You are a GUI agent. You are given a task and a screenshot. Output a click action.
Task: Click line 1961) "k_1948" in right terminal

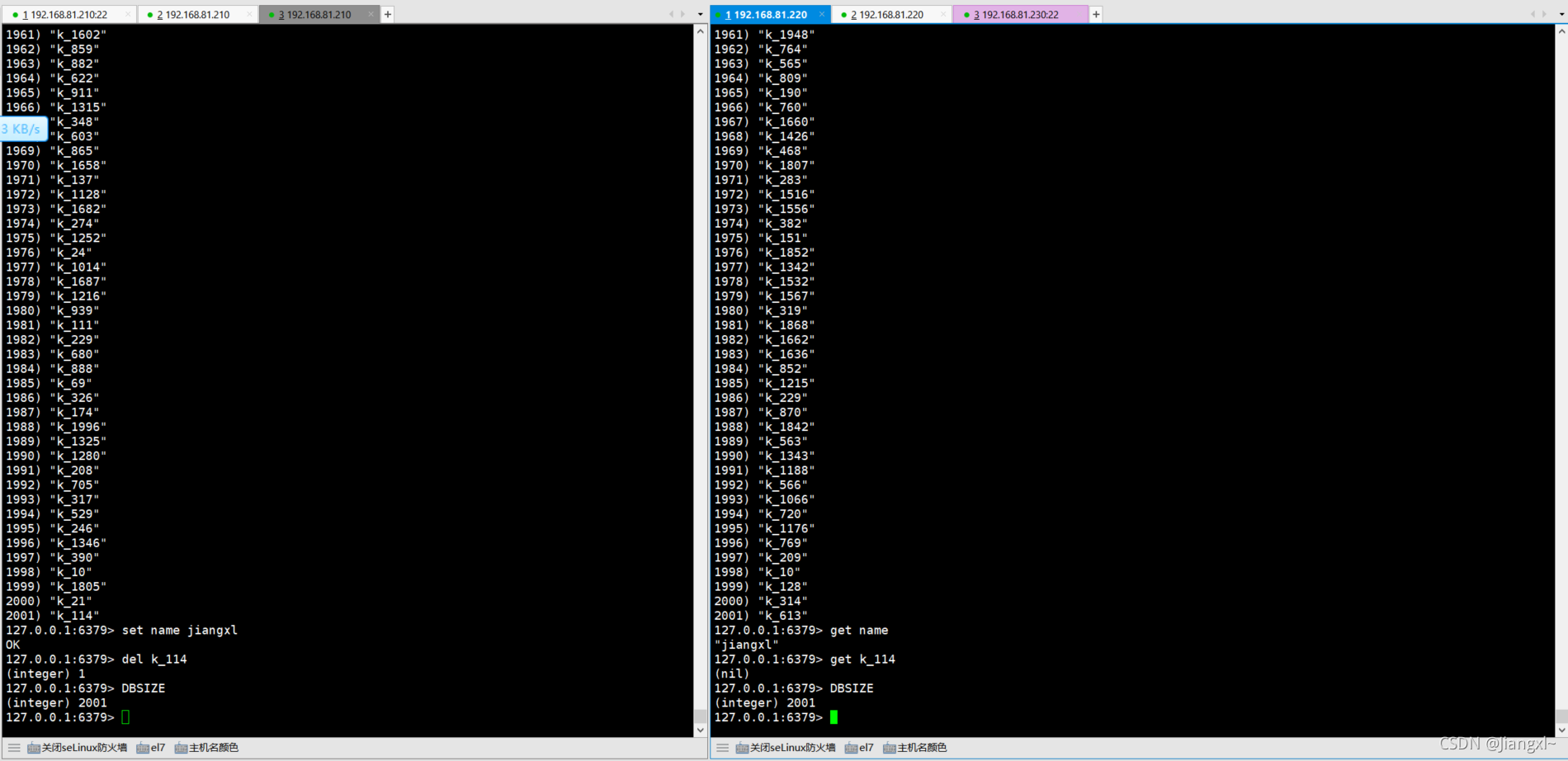click(x=764, y=35)
